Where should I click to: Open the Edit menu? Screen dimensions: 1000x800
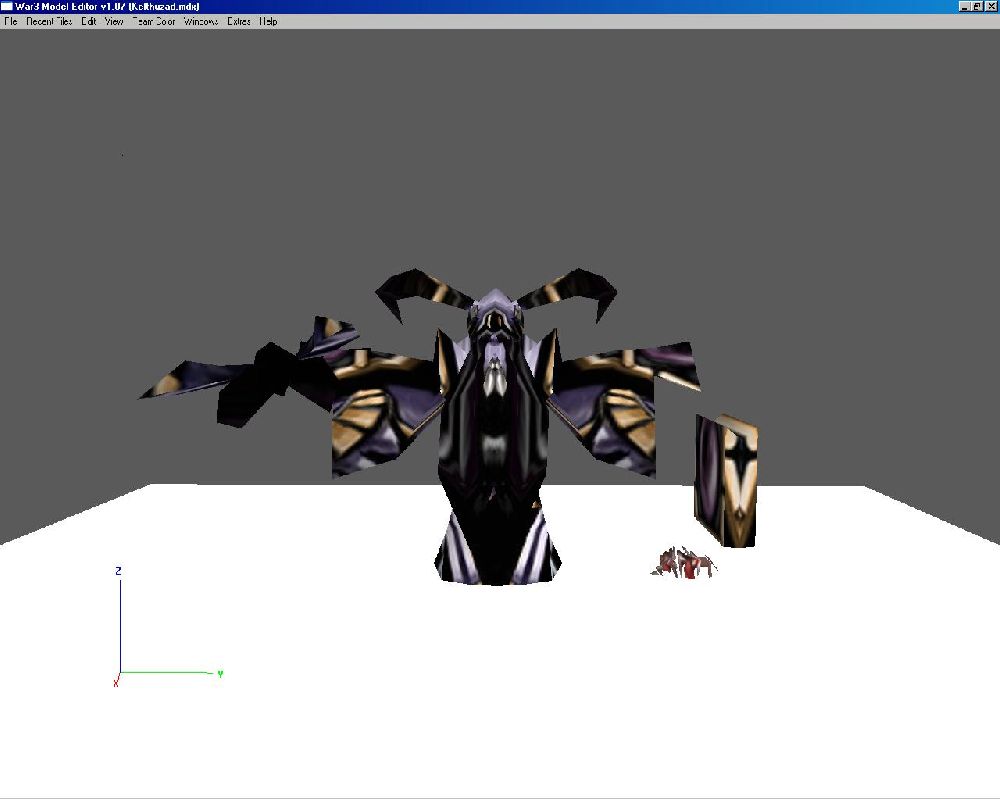pos(89,21)
